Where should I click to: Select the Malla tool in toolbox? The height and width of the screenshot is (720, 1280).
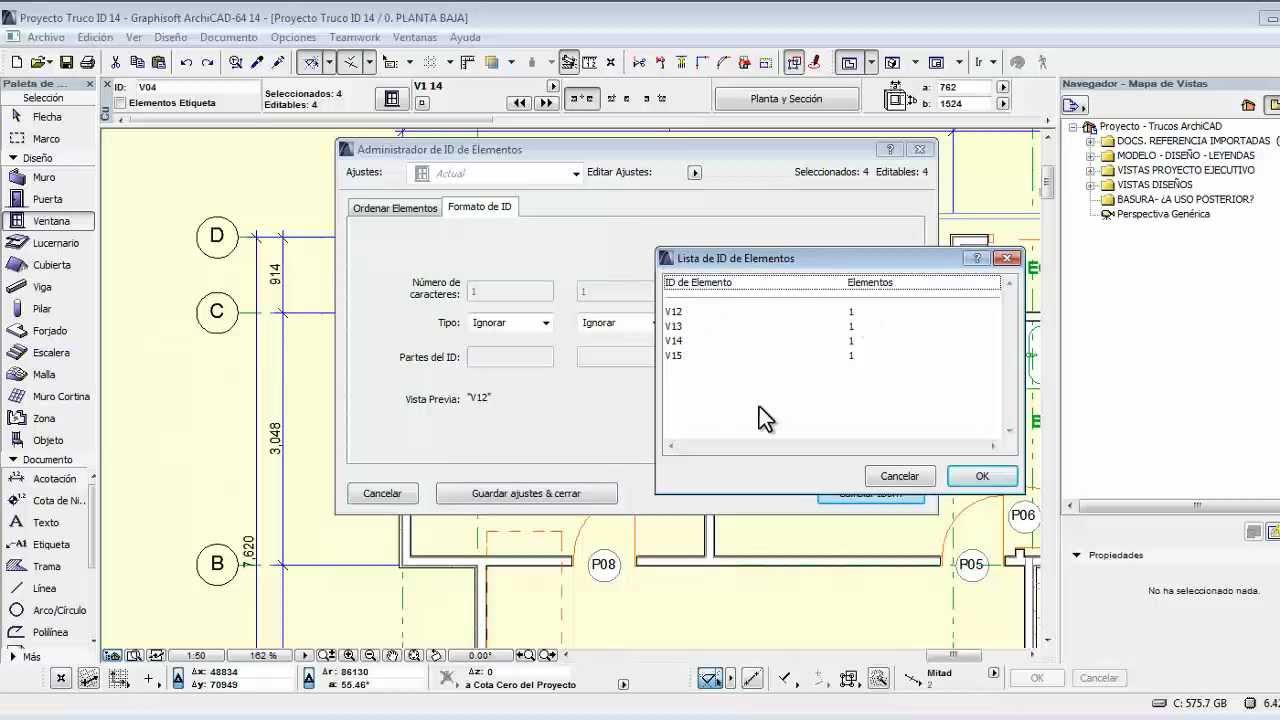pyautogui.click(x=49, y=375)
